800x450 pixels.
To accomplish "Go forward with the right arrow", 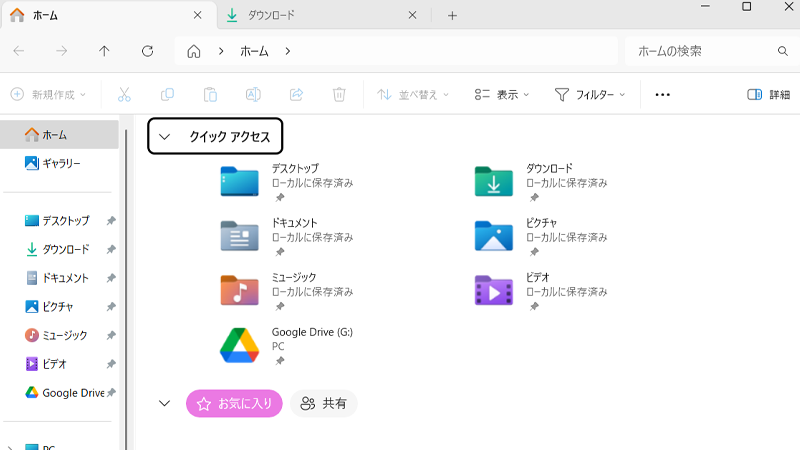I will pyautogui.click(x=62, y=51).
